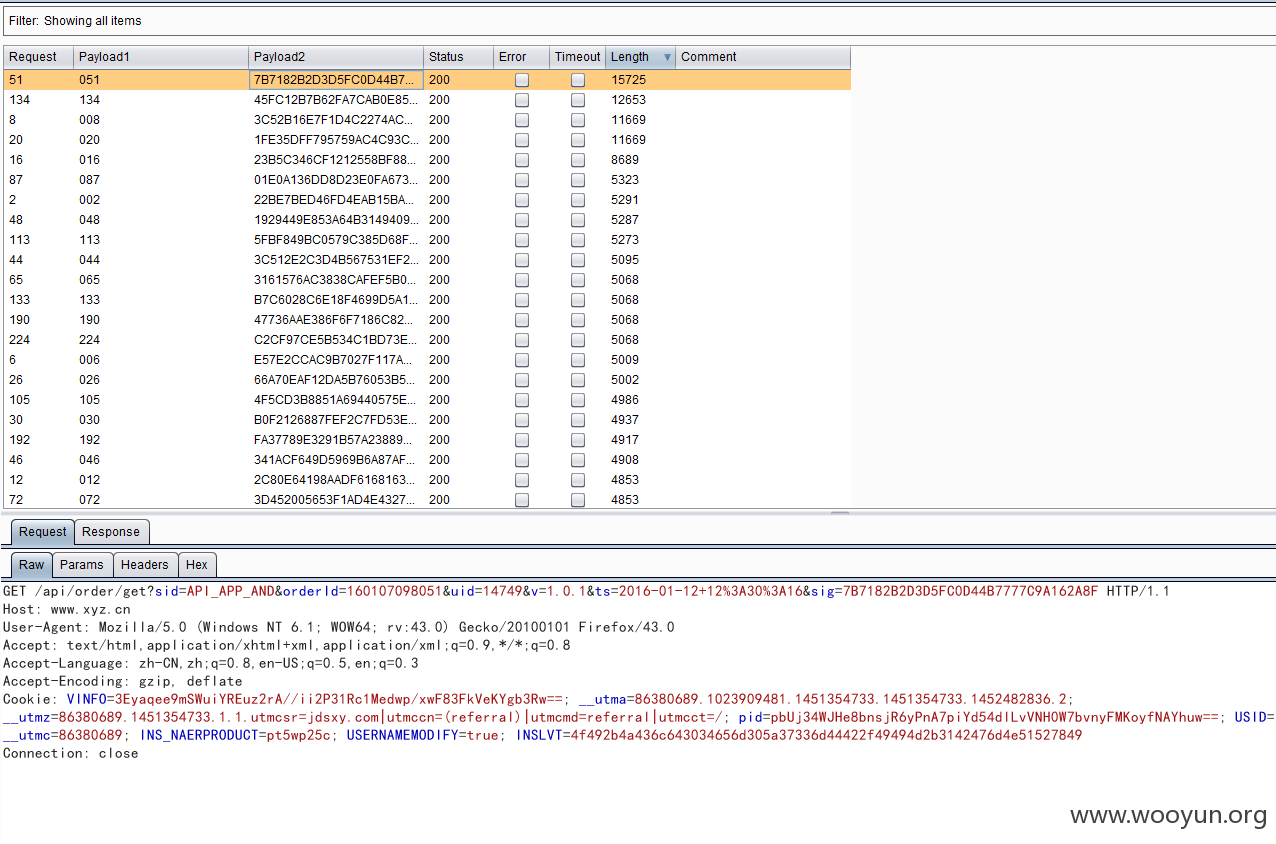Click payload 3161576AC3838CAFEF5B0
The image size is (1276, 844).
click(336, 280)
